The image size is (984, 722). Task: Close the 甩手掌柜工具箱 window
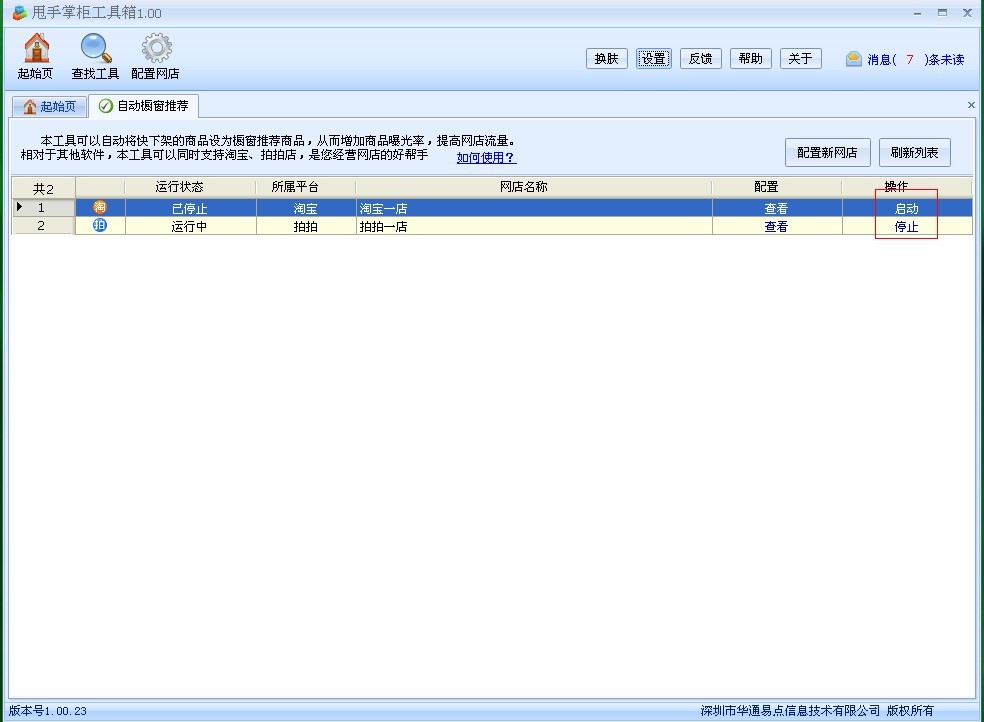pos(967,13)
